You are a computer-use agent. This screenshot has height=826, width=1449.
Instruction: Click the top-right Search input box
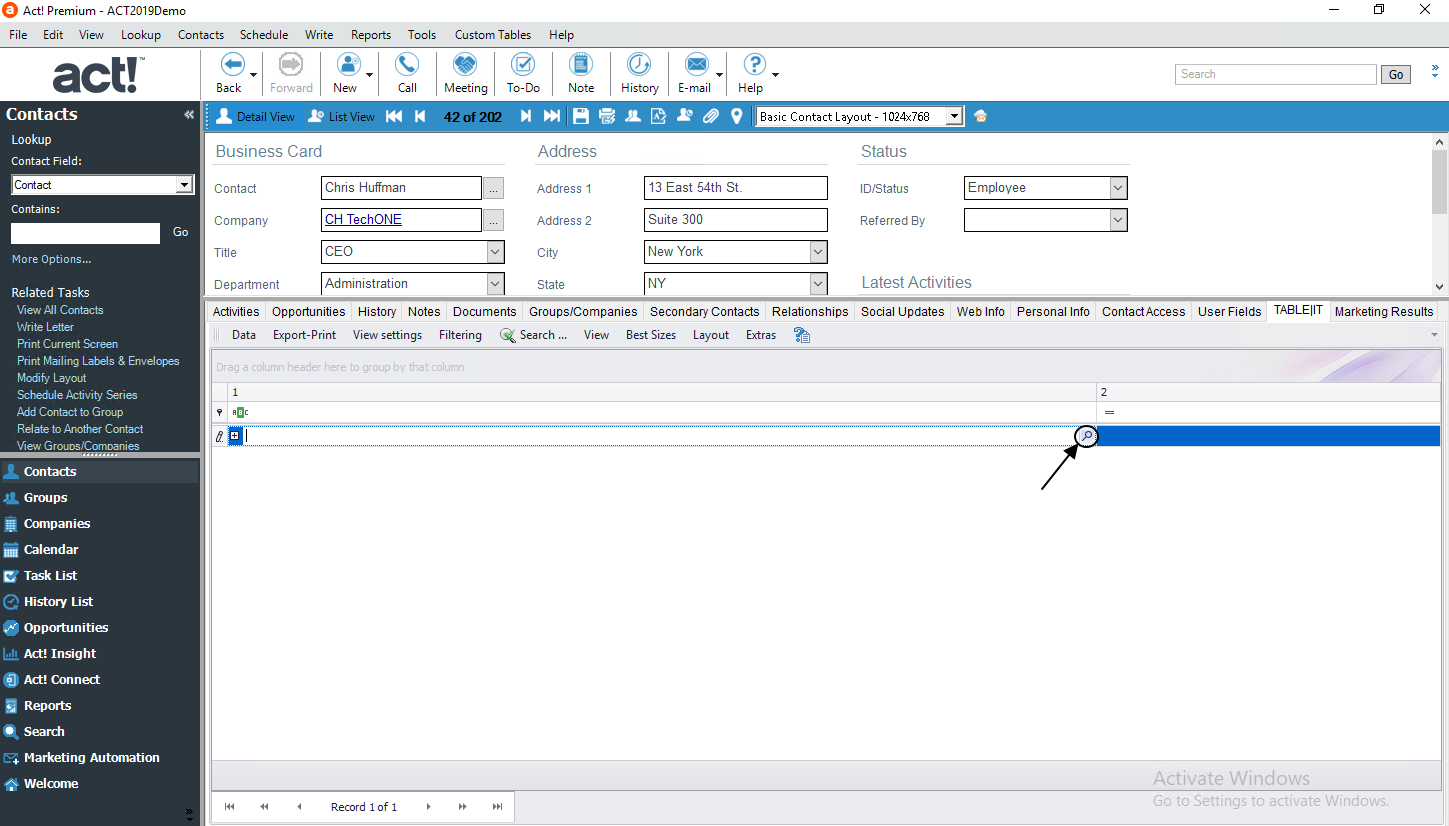1276,75
